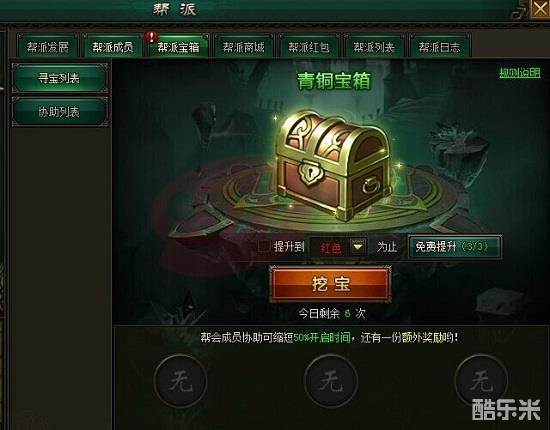Click the first empty 无 helper slot
550x430 pixels.
[x=180, y=381]
